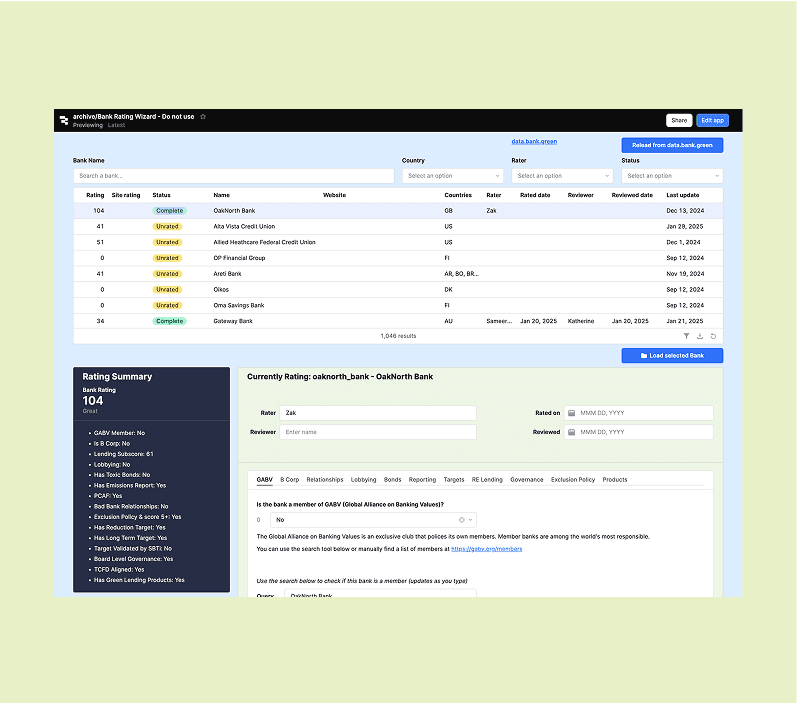Click Unrated badge for Areti Bank
797x703 pixels.
coord(167,274)
